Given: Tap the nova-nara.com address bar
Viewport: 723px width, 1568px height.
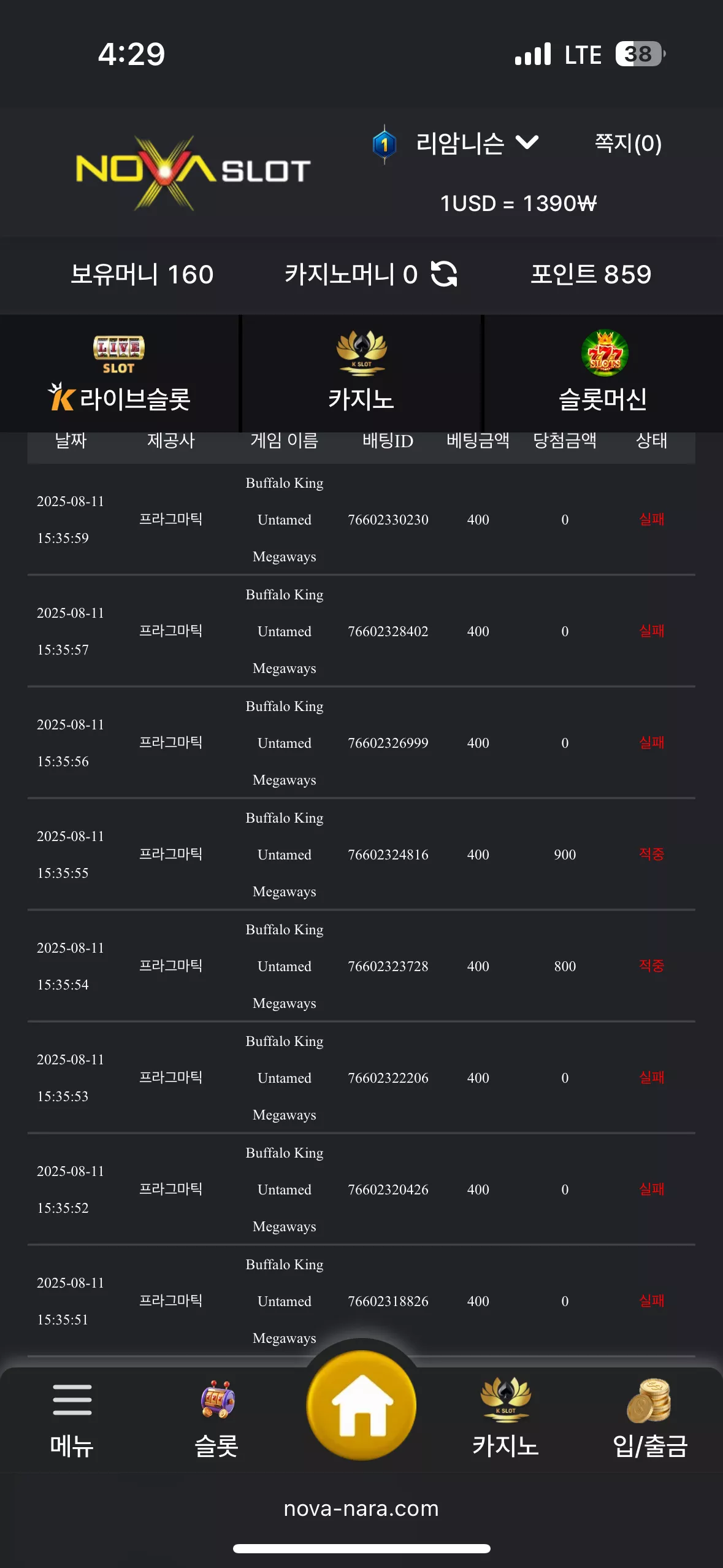Looking at the screenshot, I should [361, 1508].
